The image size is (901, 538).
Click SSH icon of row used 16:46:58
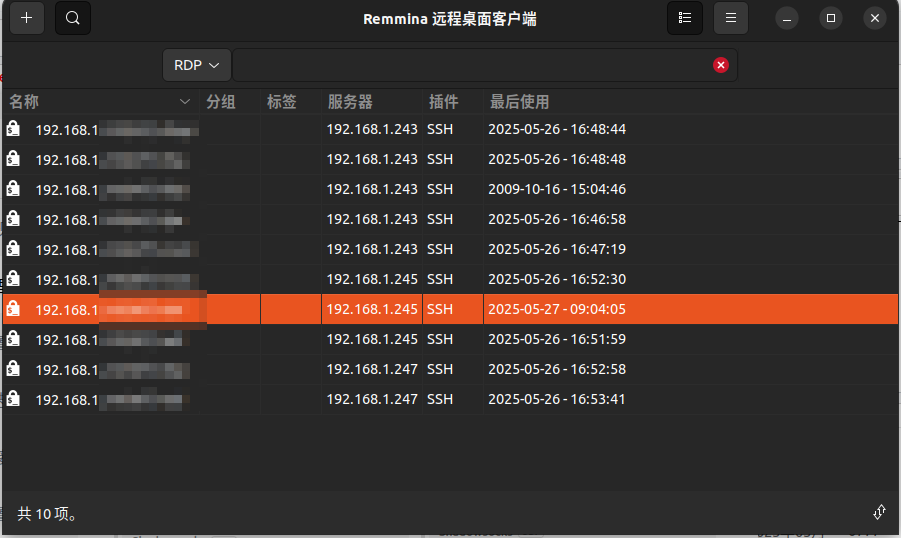(13, 218)
